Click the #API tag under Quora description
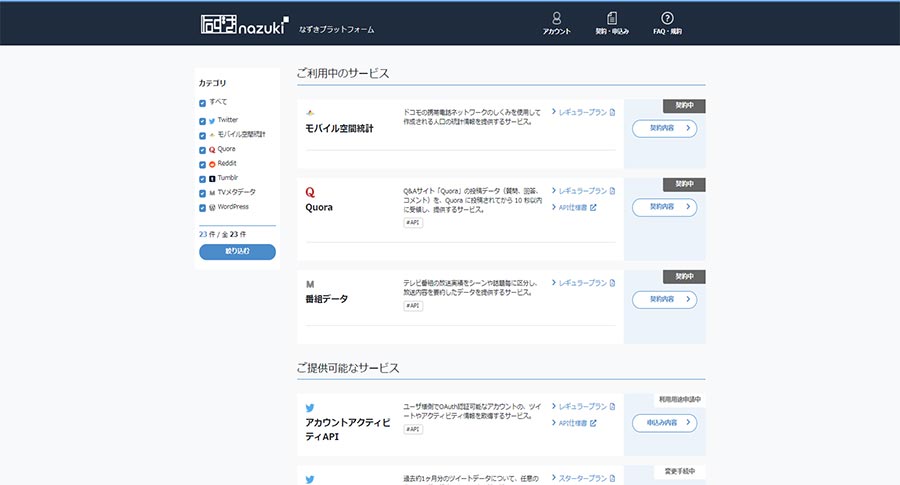Image resolution: width=900 pixels, height=485 pixels. click(412, 223)
